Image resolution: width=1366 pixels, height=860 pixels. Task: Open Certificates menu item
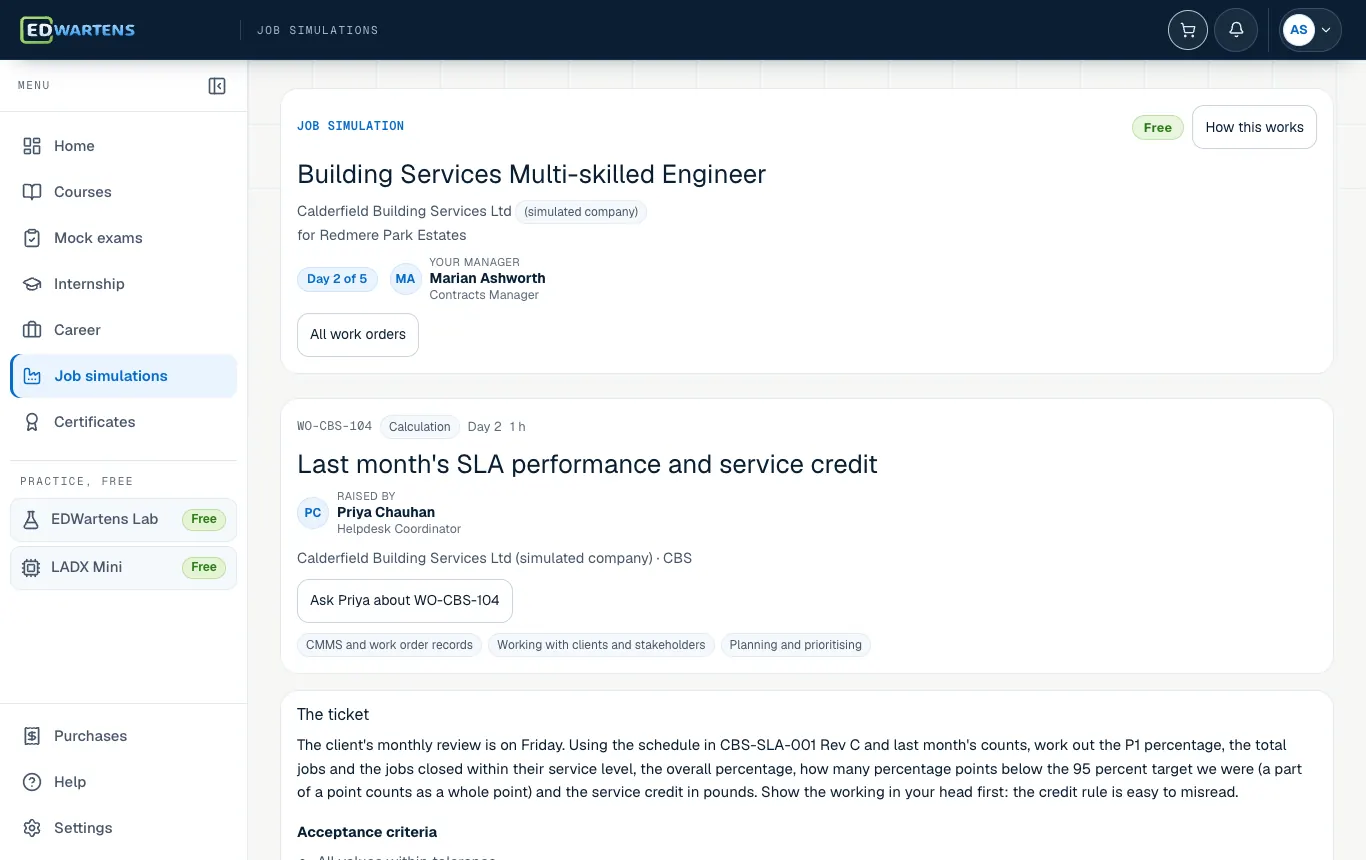(123, 422)
